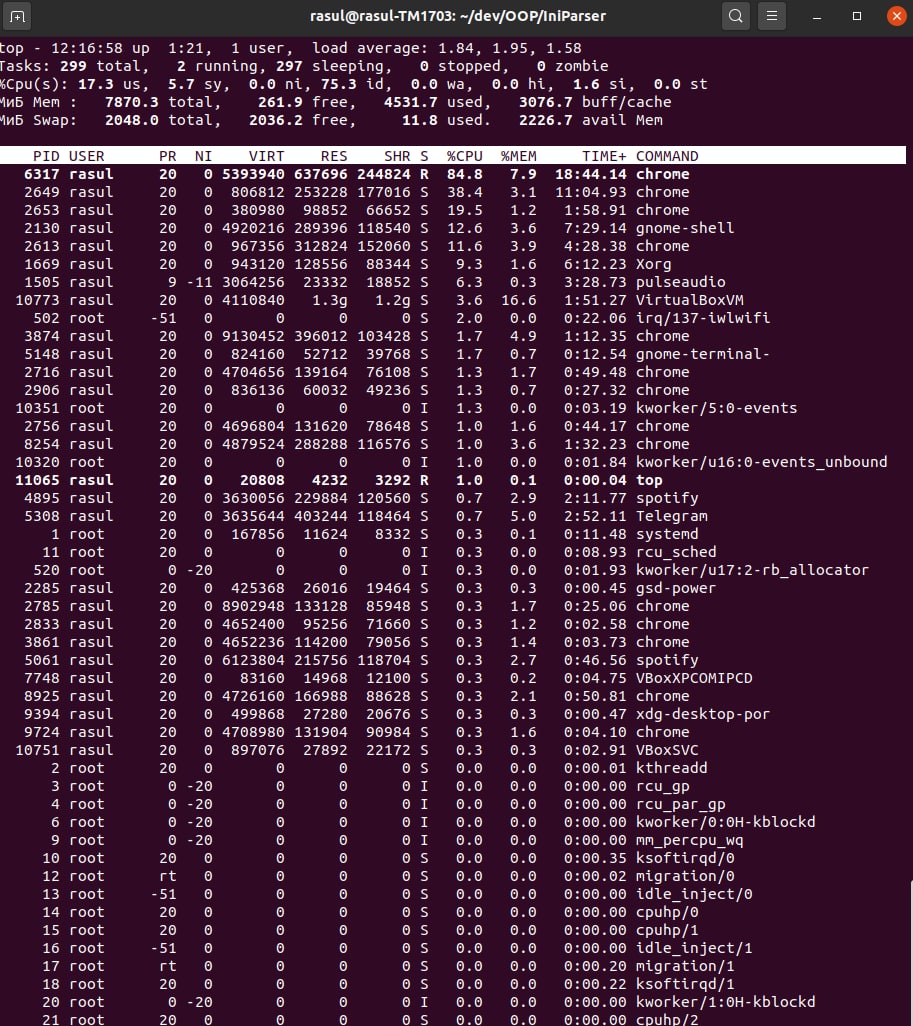Click the systemd command name
The image size is (913, 1026).
tap(667, 534)
